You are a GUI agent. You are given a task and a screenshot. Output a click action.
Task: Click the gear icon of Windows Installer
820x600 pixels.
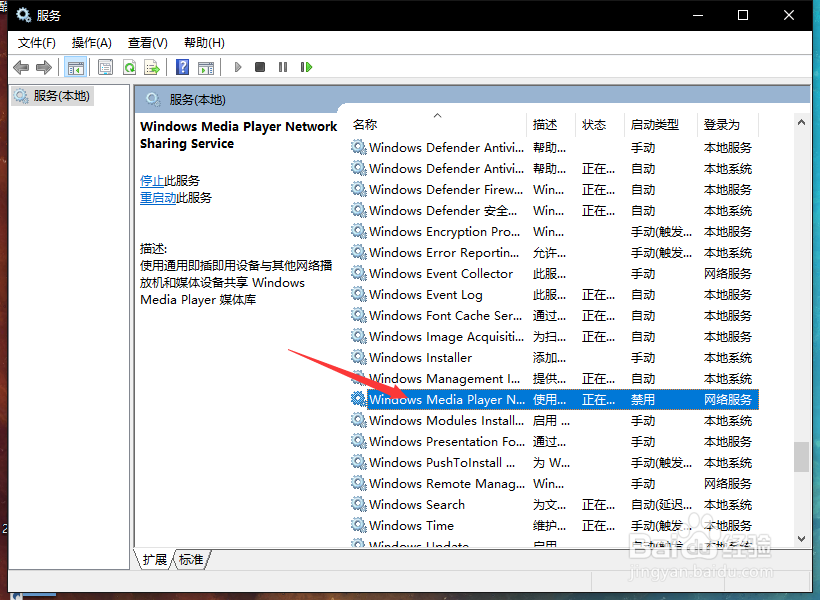[x=358, y=357]
